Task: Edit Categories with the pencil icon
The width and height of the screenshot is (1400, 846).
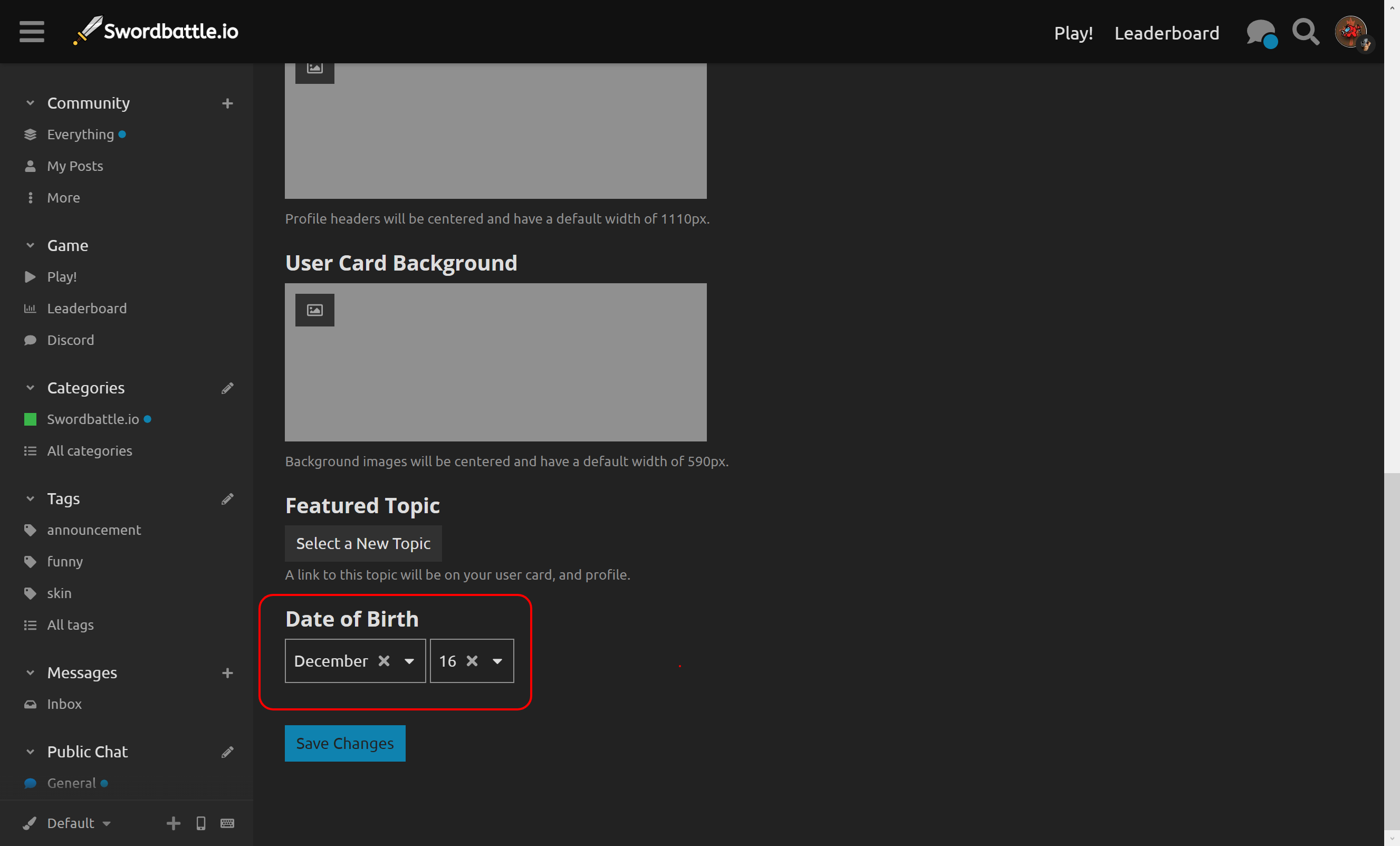Action: tap(227, 388)
